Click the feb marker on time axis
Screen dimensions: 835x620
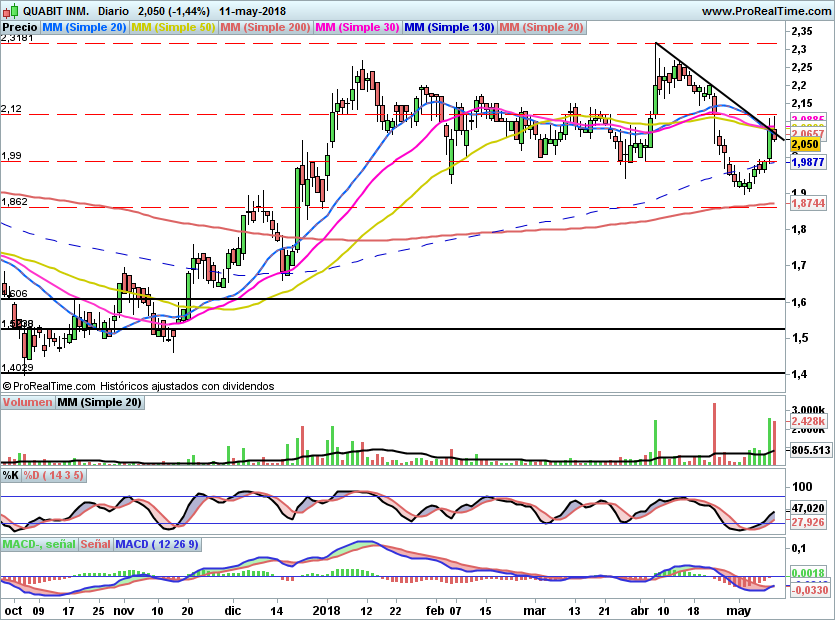pos(435,610)
